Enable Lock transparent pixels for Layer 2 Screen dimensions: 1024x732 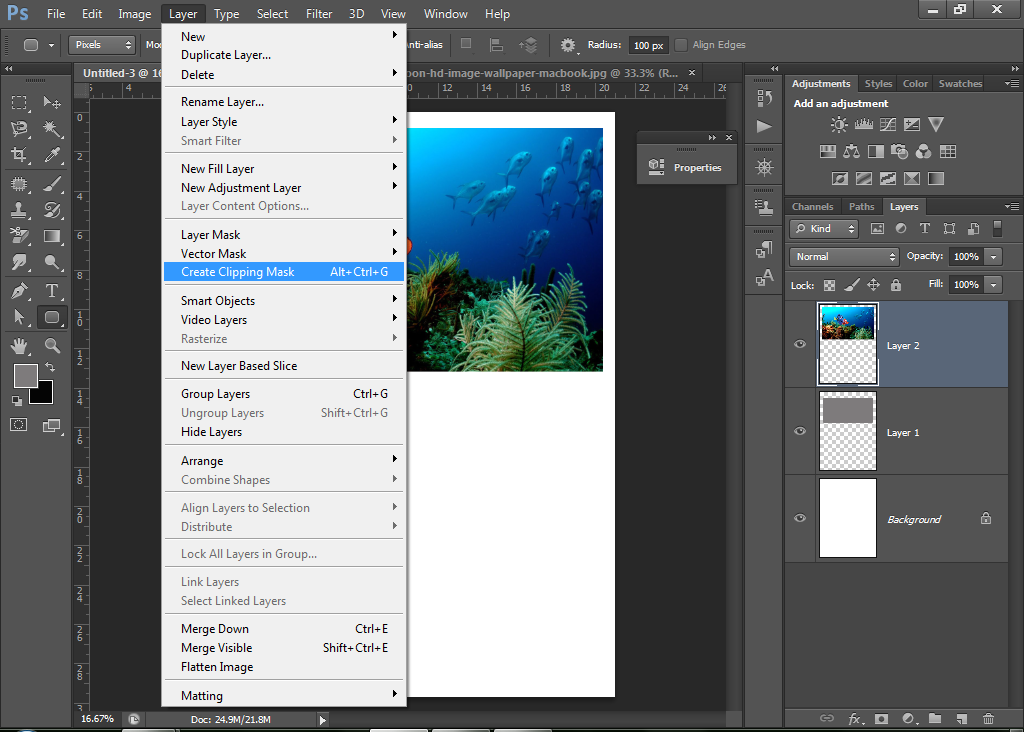point(830,284)
